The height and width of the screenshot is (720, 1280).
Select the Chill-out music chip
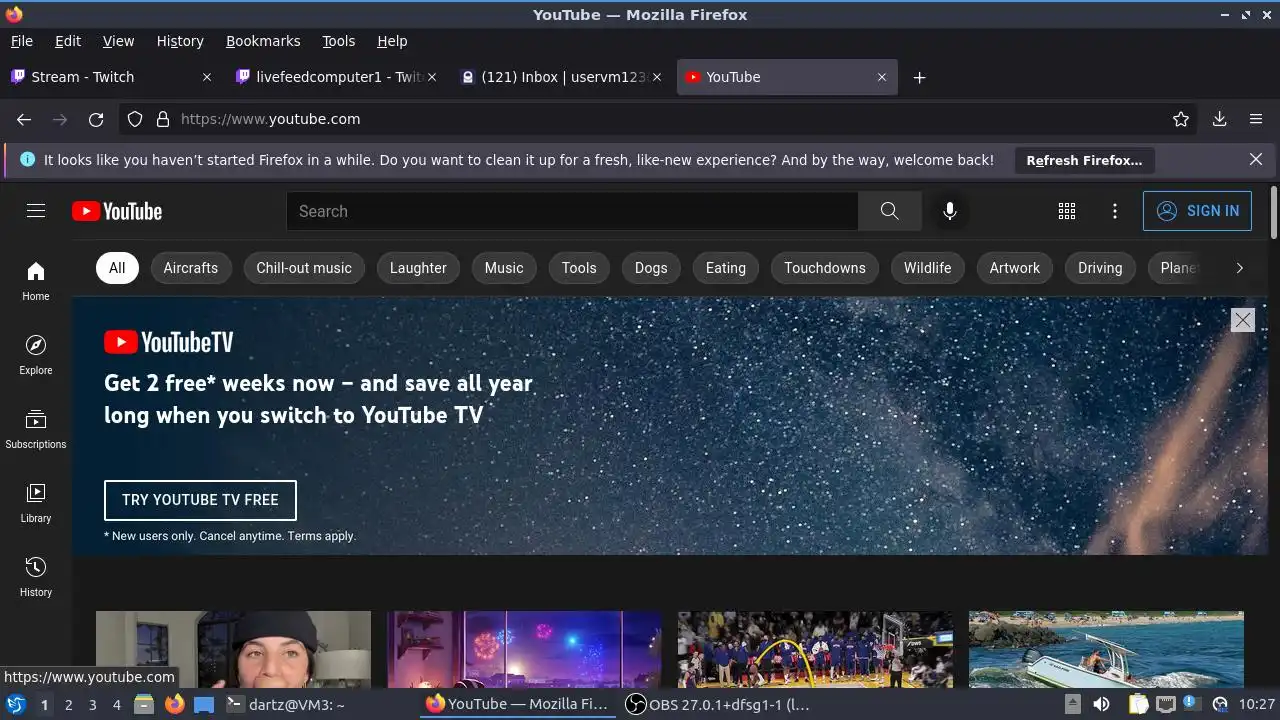click(x=304, y=268)
